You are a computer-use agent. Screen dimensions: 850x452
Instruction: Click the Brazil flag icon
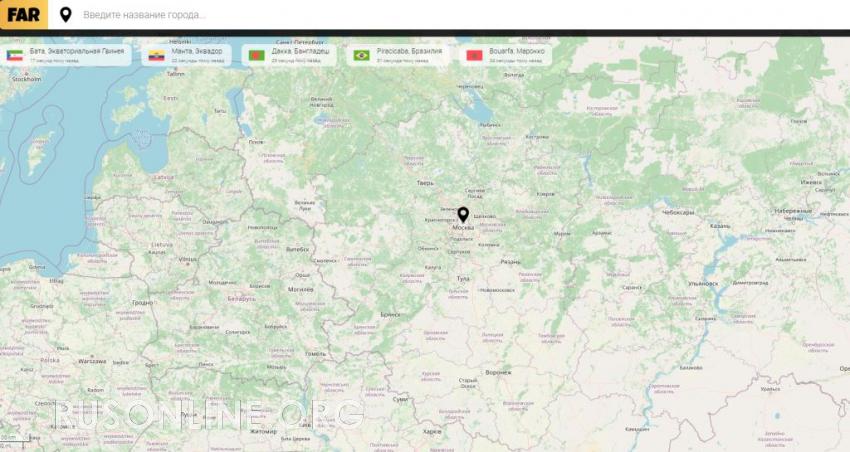(x=362, y=55)
